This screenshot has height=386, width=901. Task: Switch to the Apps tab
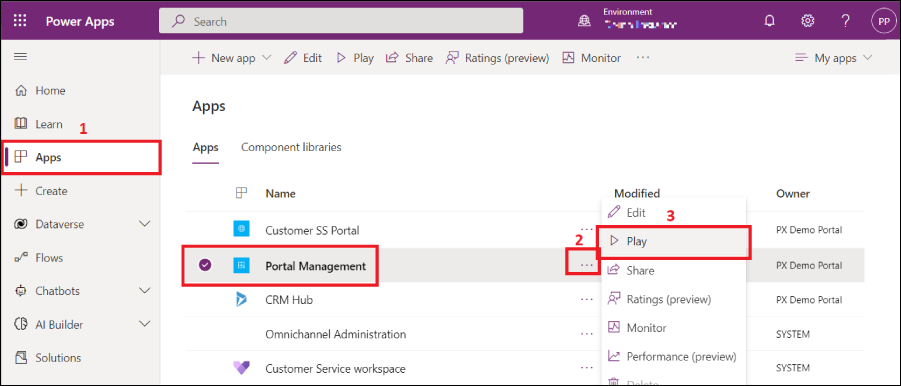coord(205,147)
